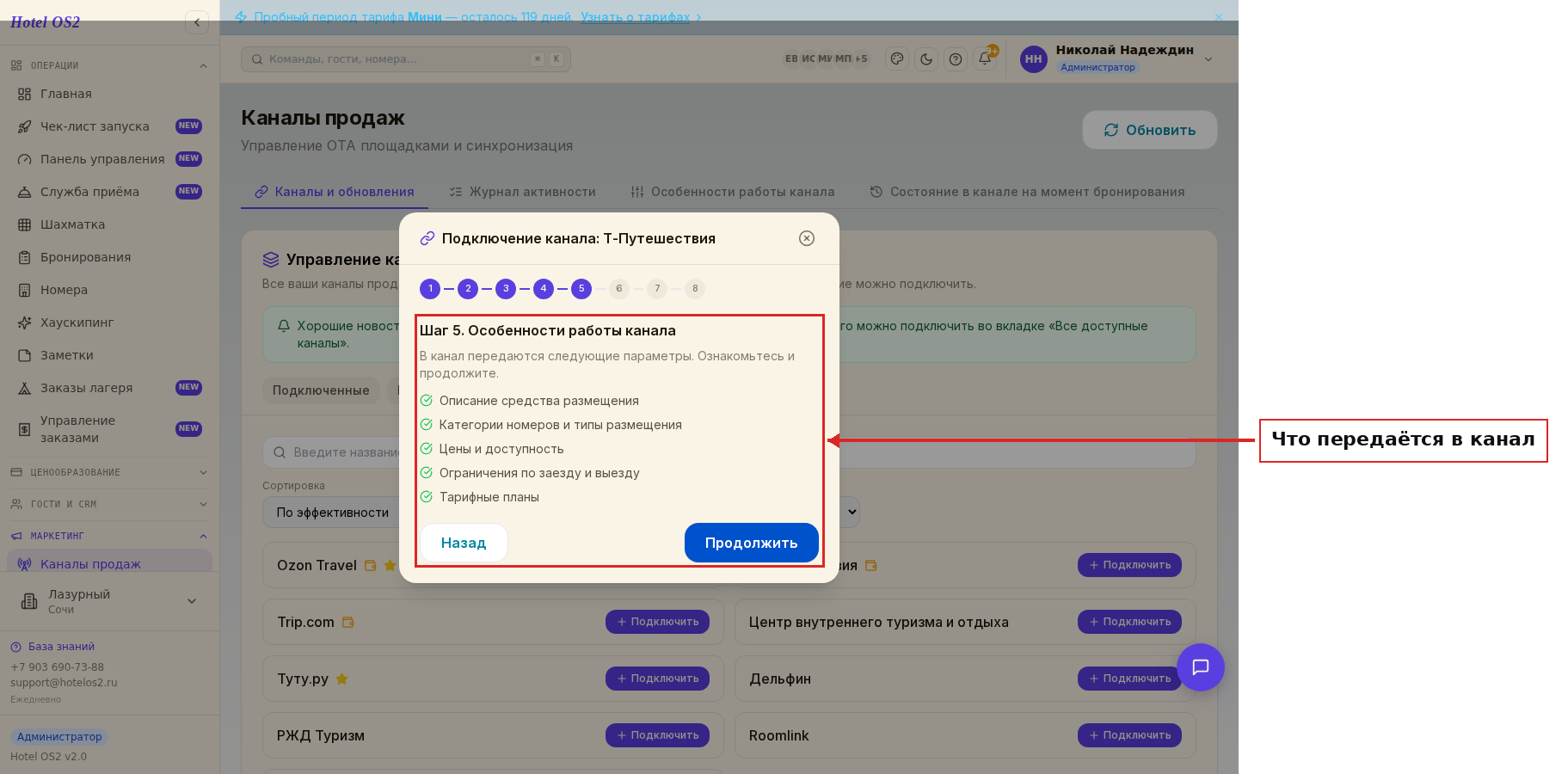Connect the РЖД Туризм channel
The image size is (1568, 774).
657,735
